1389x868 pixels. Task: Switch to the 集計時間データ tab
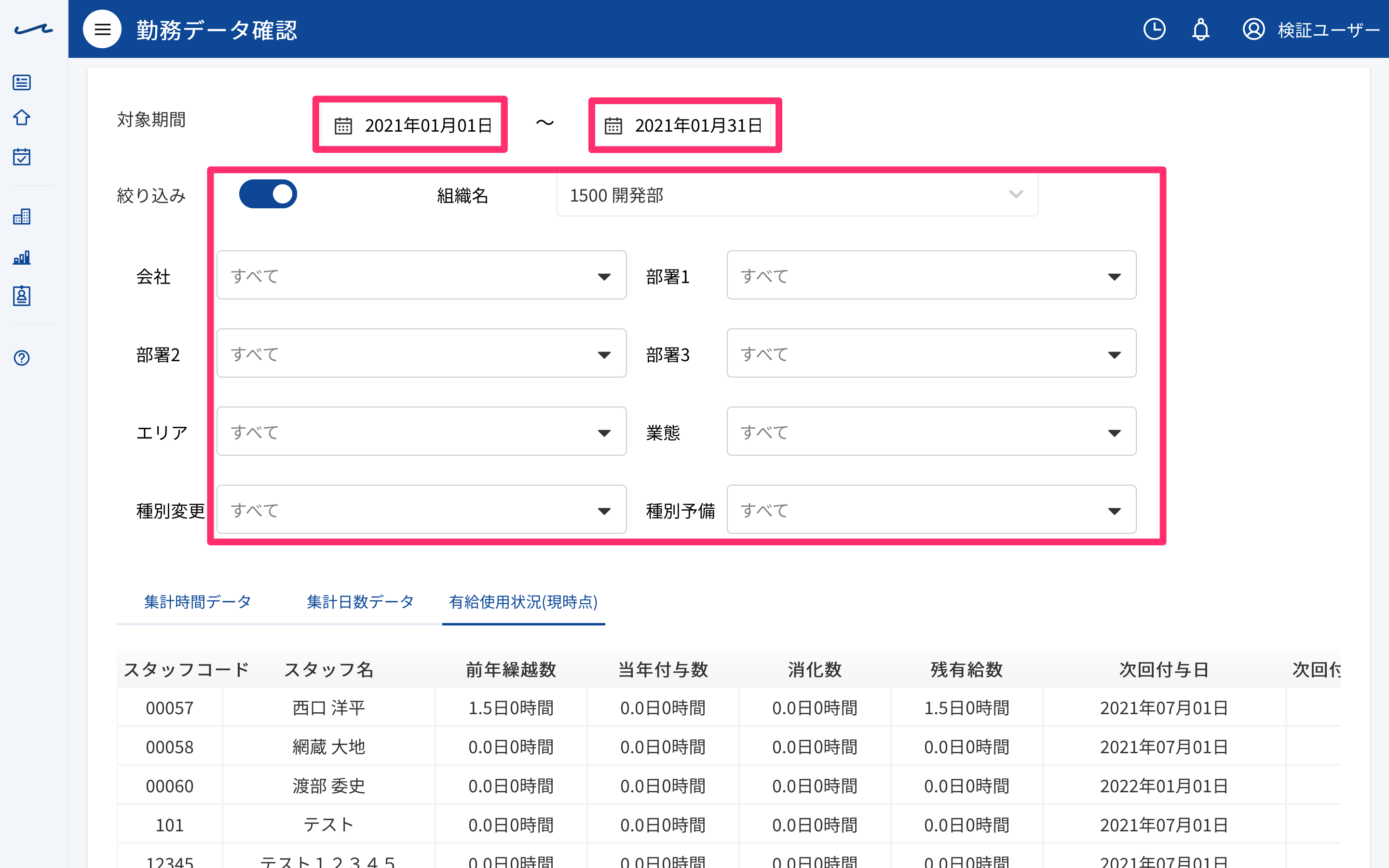click(x=197, y=602)
